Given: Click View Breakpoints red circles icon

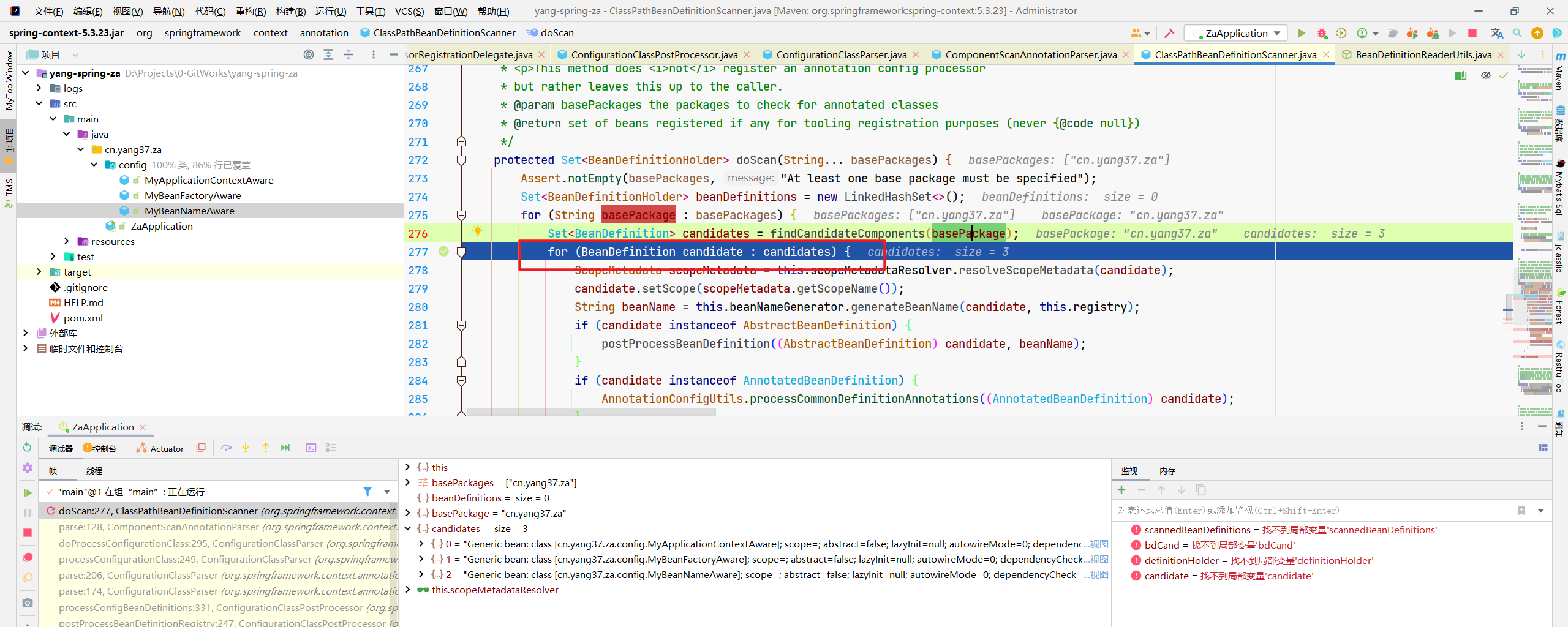Looking at the screenshot, I should (27, 557).
